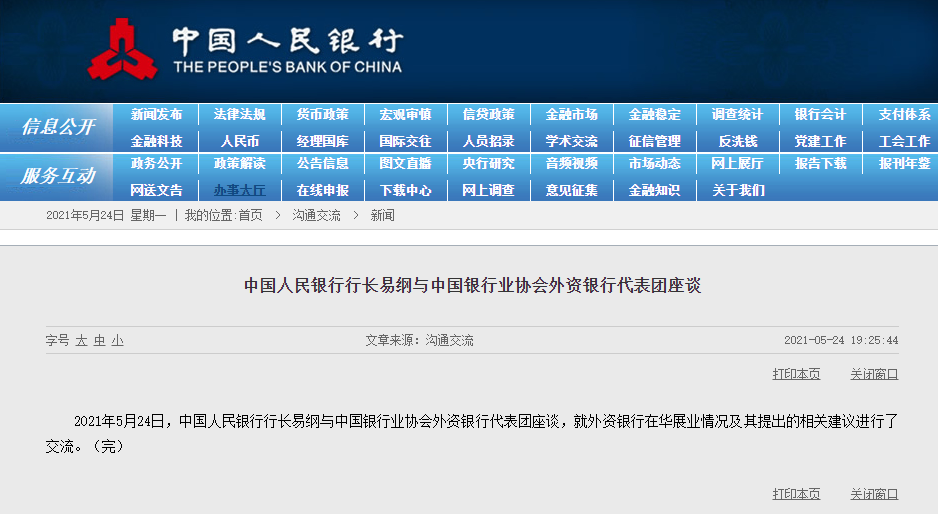
Task: Open the 法律法规 section
Action: (239, 114)
